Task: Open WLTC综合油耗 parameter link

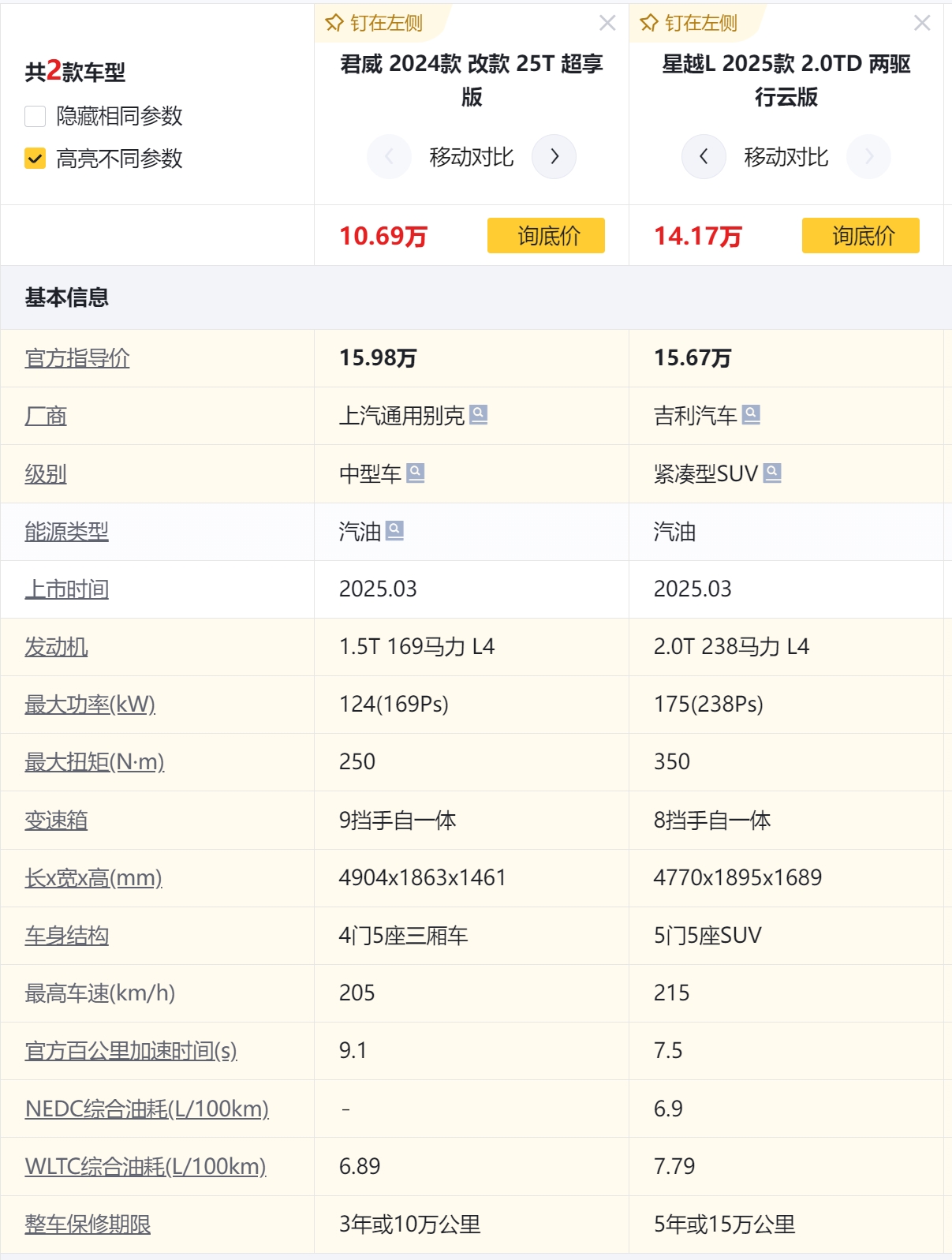Action: coord(145,1167)
